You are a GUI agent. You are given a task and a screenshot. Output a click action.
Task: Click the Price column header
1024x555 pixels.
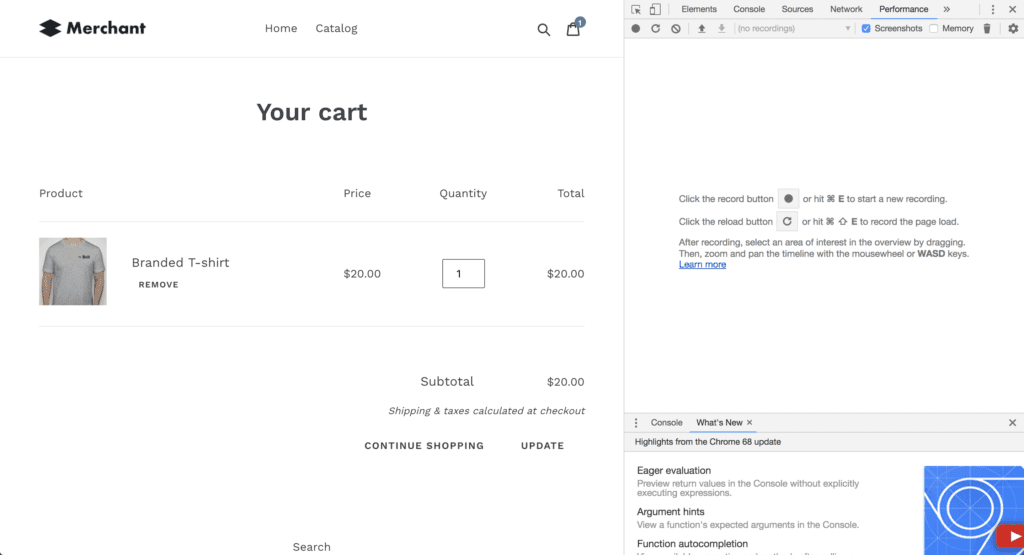pos(357,193)
